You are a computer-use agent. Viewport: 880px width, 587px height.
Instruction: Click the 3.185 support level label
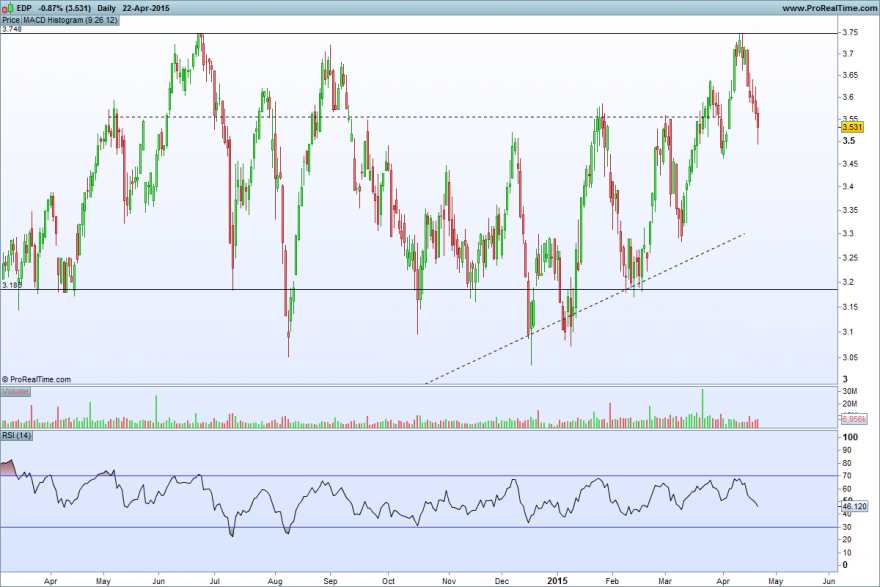(11, 285)
